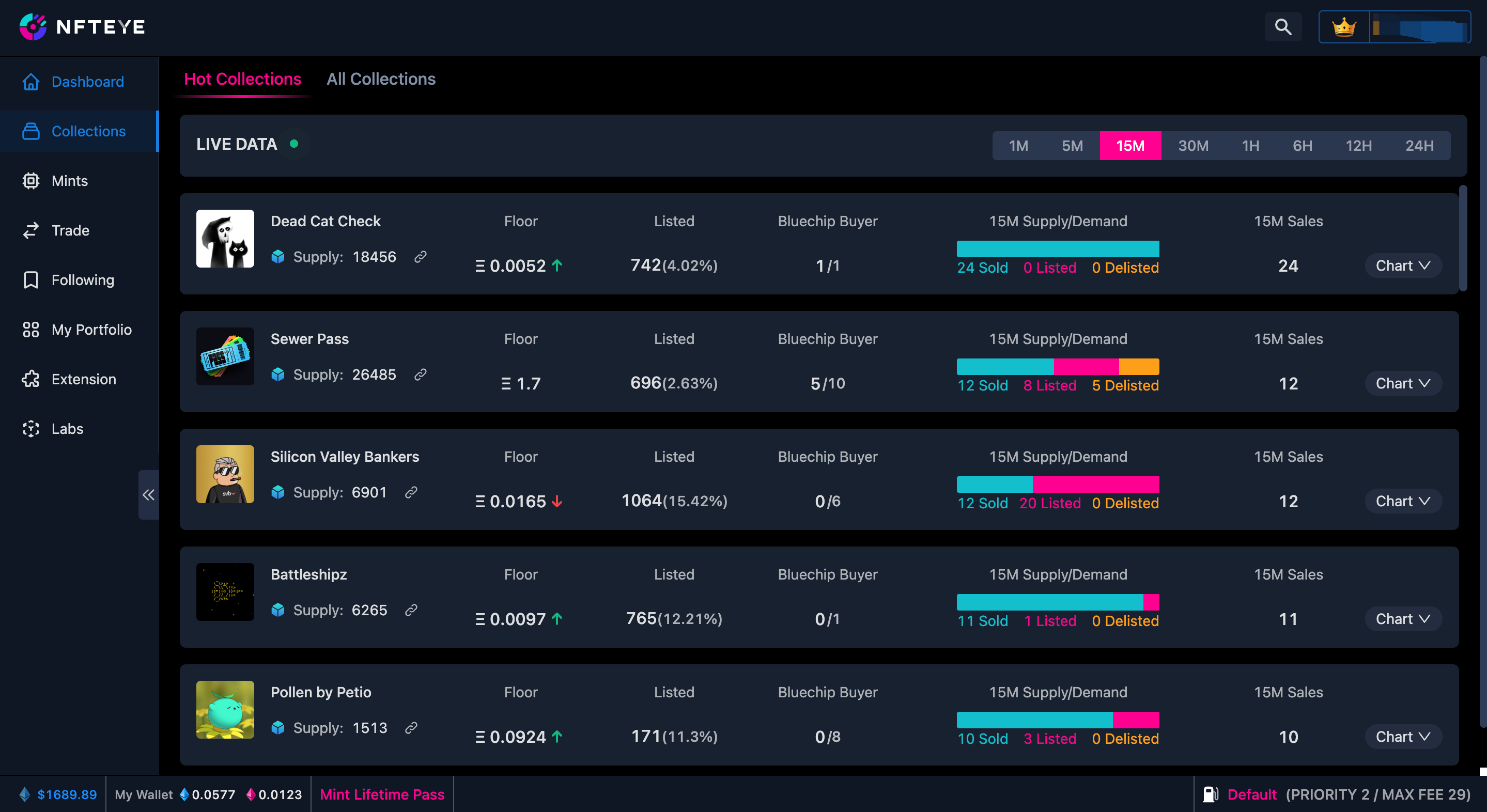Open the Mints sidebar icon

pos(30,181)
